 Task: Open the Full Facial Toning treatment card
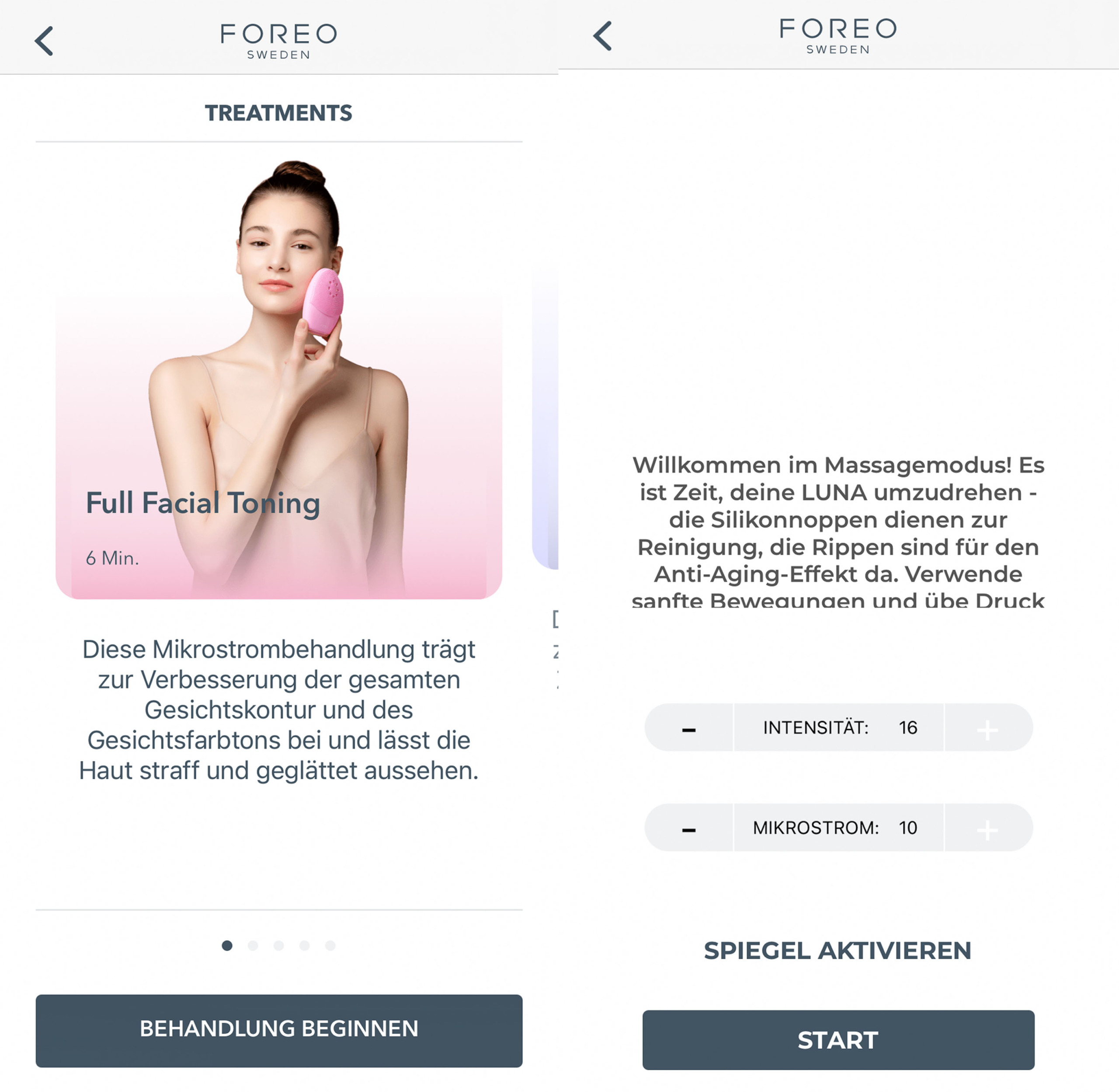pyautogui.click(x=279, y=379)
